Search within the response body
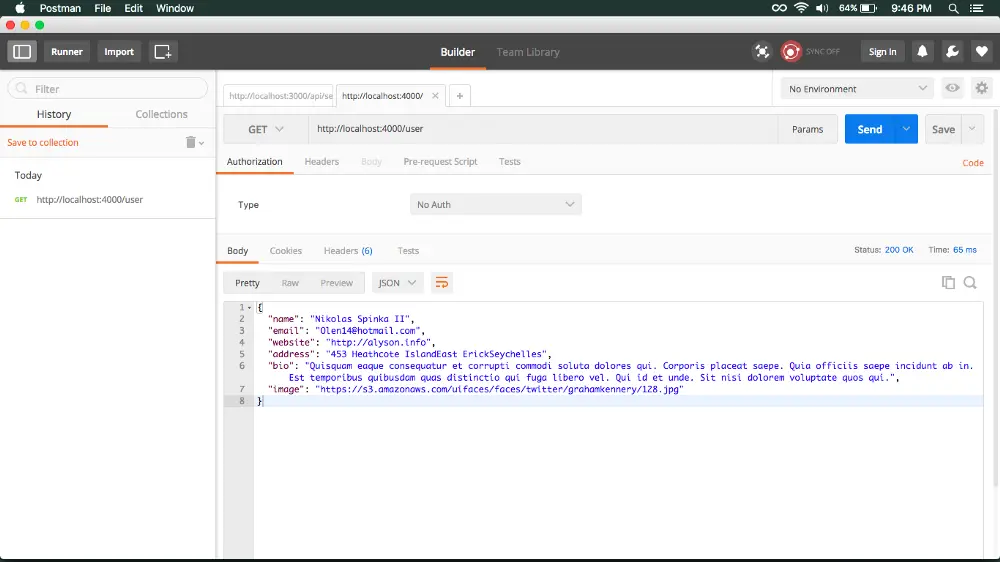 [x=970, y=283]
